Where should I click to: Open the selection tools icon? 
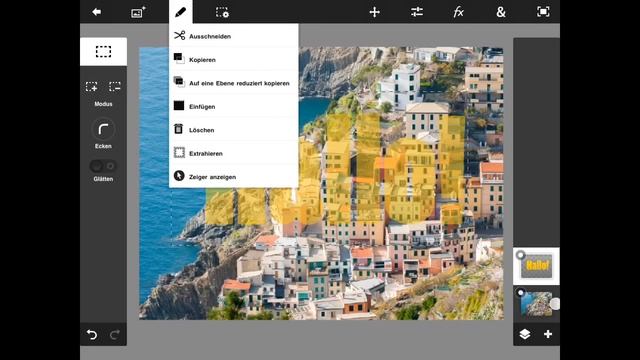(x=222, y=12)
